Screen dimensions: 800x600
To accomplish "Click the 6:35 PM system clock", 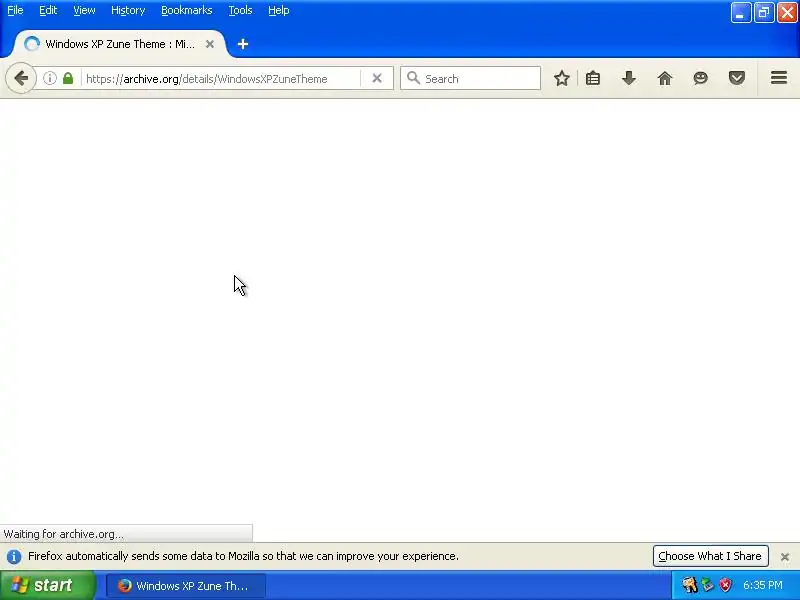I will coord(763,585).
